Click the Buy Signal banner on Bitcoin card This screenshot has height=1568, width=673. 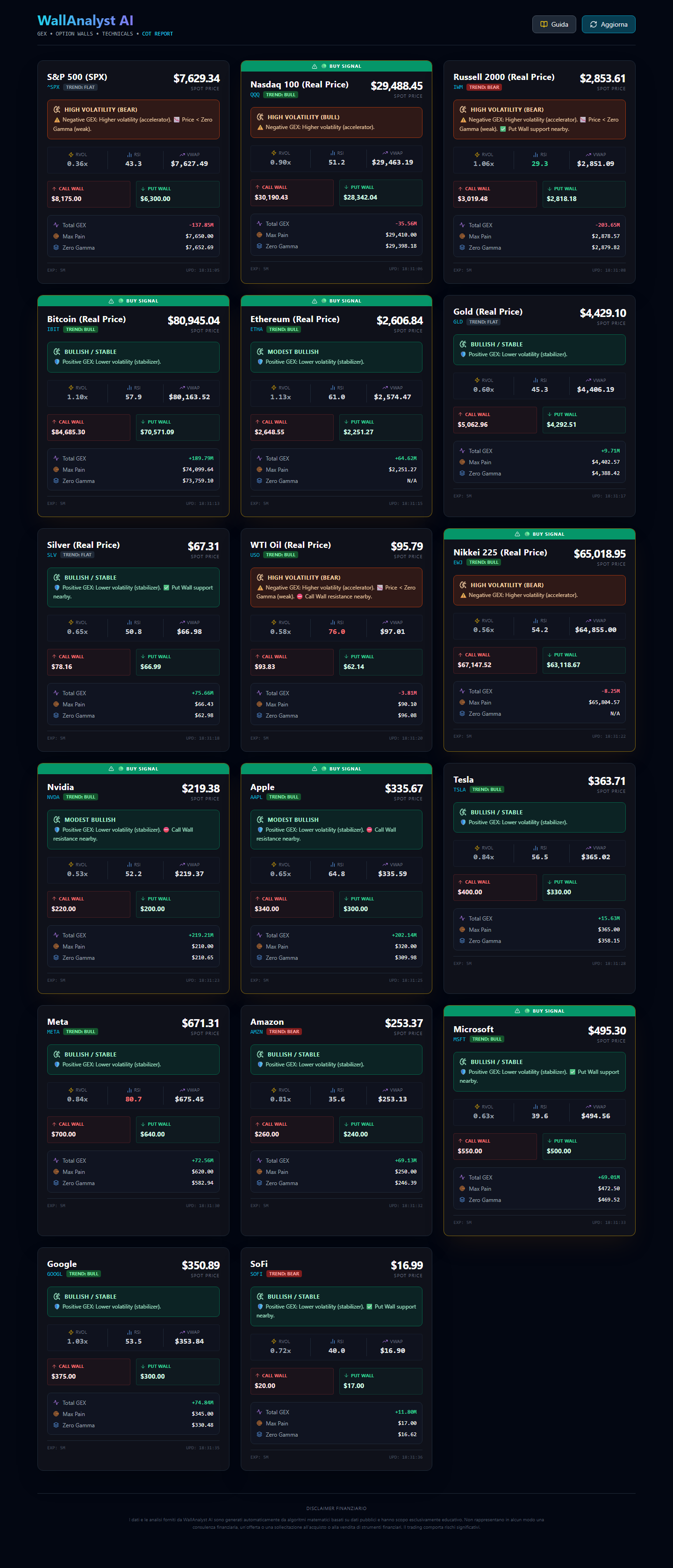pos(133,301)
